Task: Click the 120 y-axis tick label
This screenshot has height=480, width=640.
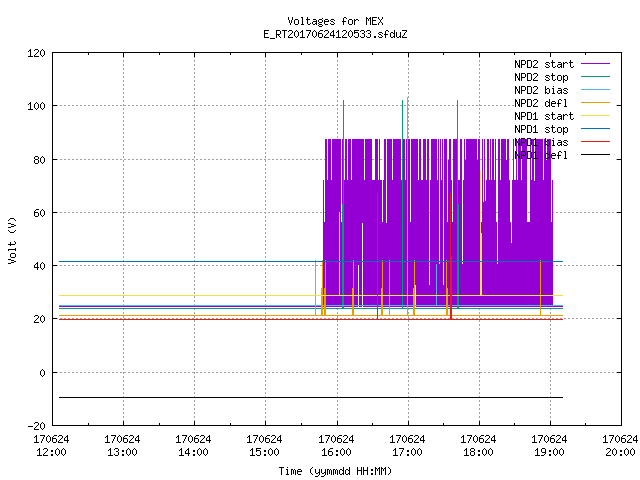Action: (x=36, y=53)
